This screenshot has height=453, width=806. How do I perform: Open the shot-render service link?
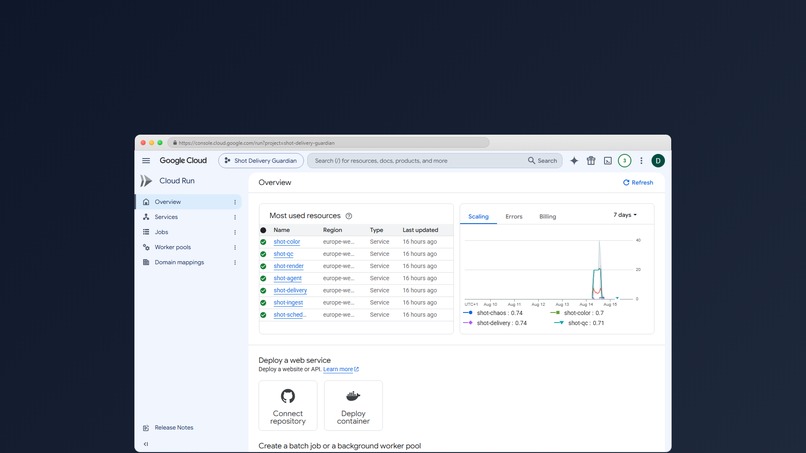coord(288,266)
